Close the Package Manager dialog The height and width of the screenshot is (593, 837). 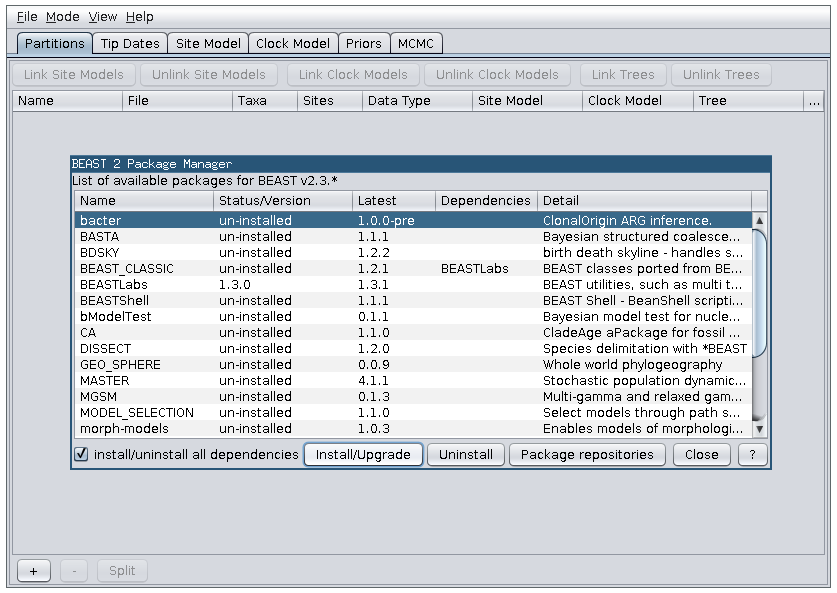701,455
